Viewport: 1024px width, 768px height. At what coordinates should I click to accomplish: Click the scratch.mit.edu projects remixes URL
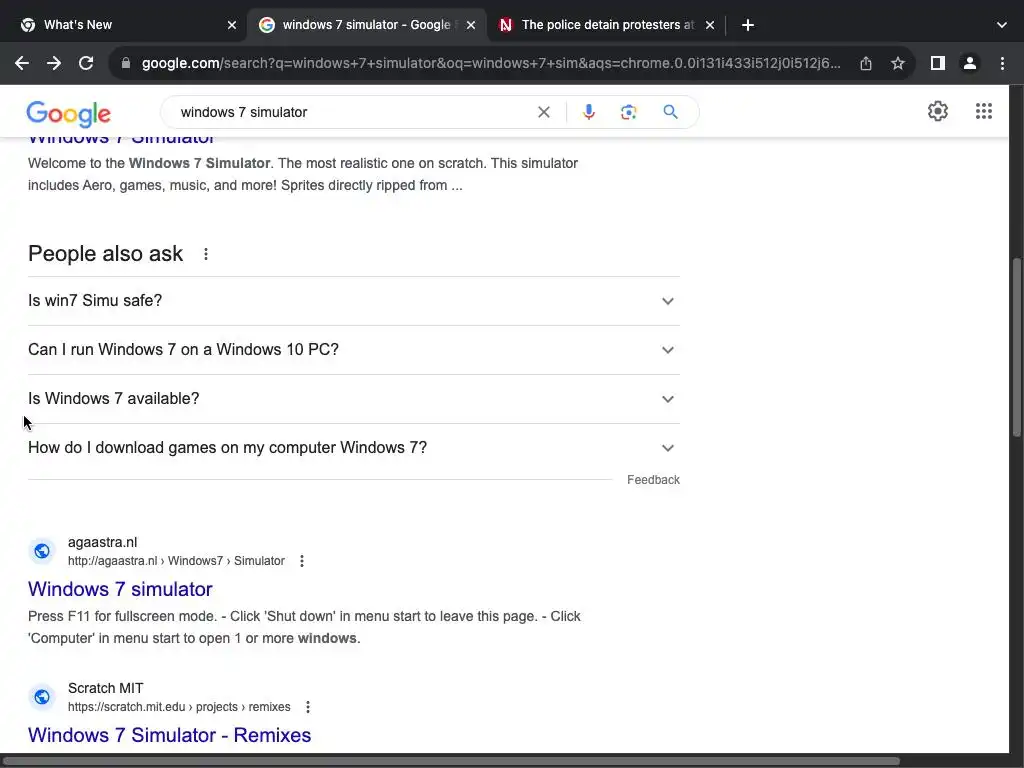point(179,707)
